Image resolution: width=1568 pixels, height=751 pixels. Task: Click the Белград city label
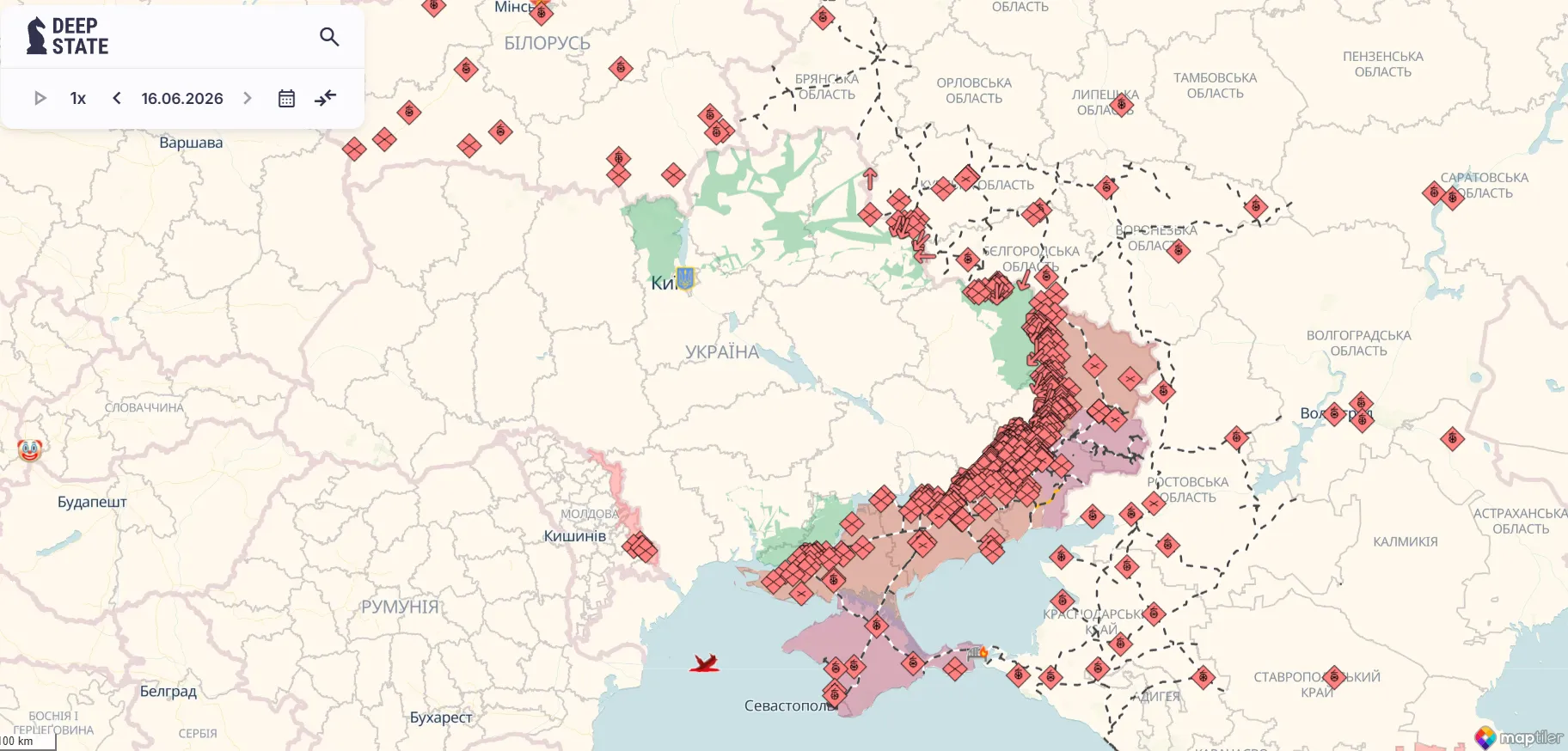tap(168, 691)
